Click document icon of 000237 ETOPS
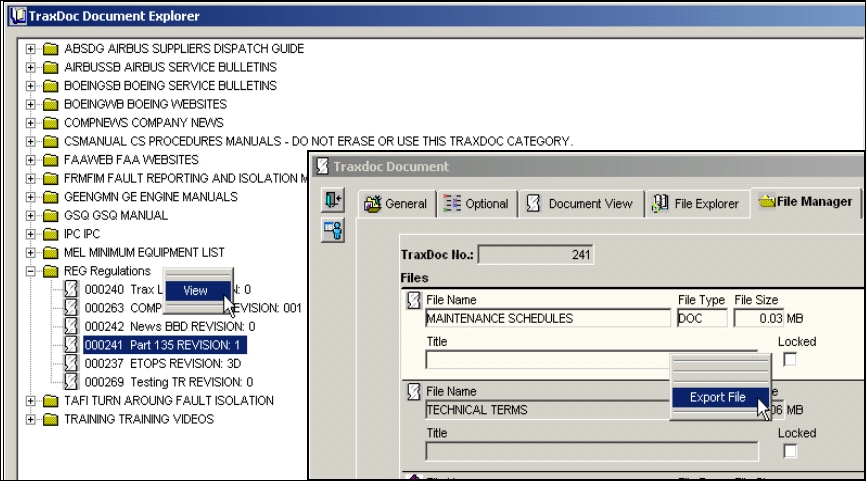Viewport: 866px width, 481px height. (x=71, y=363)
